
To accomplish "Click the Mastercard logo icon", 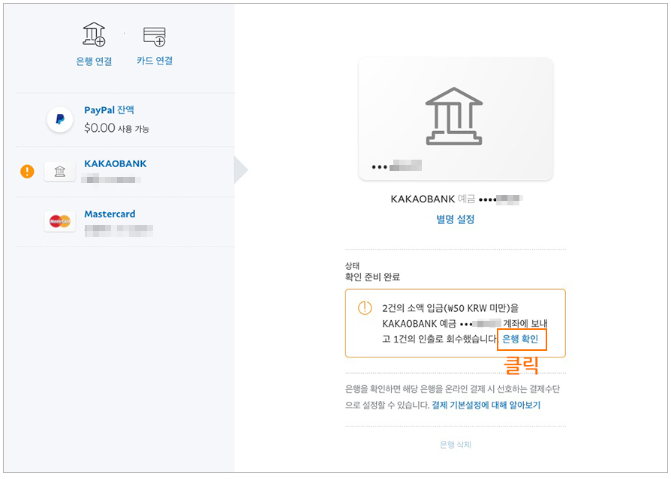I will [60, 221].
